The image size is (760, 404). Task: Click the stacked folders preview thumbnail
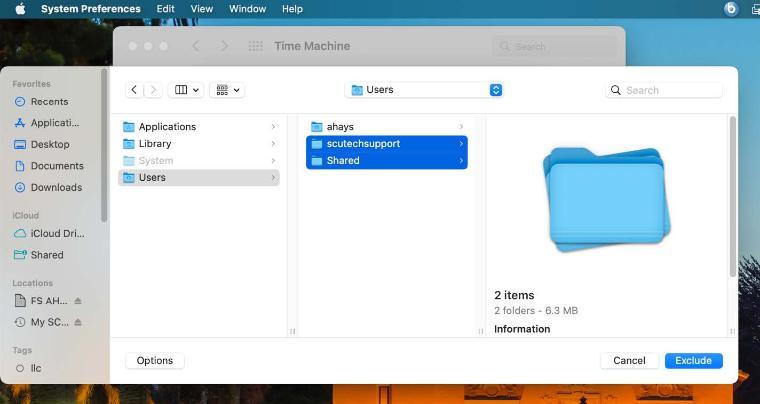pyautogui.click(x=607, y=200)
